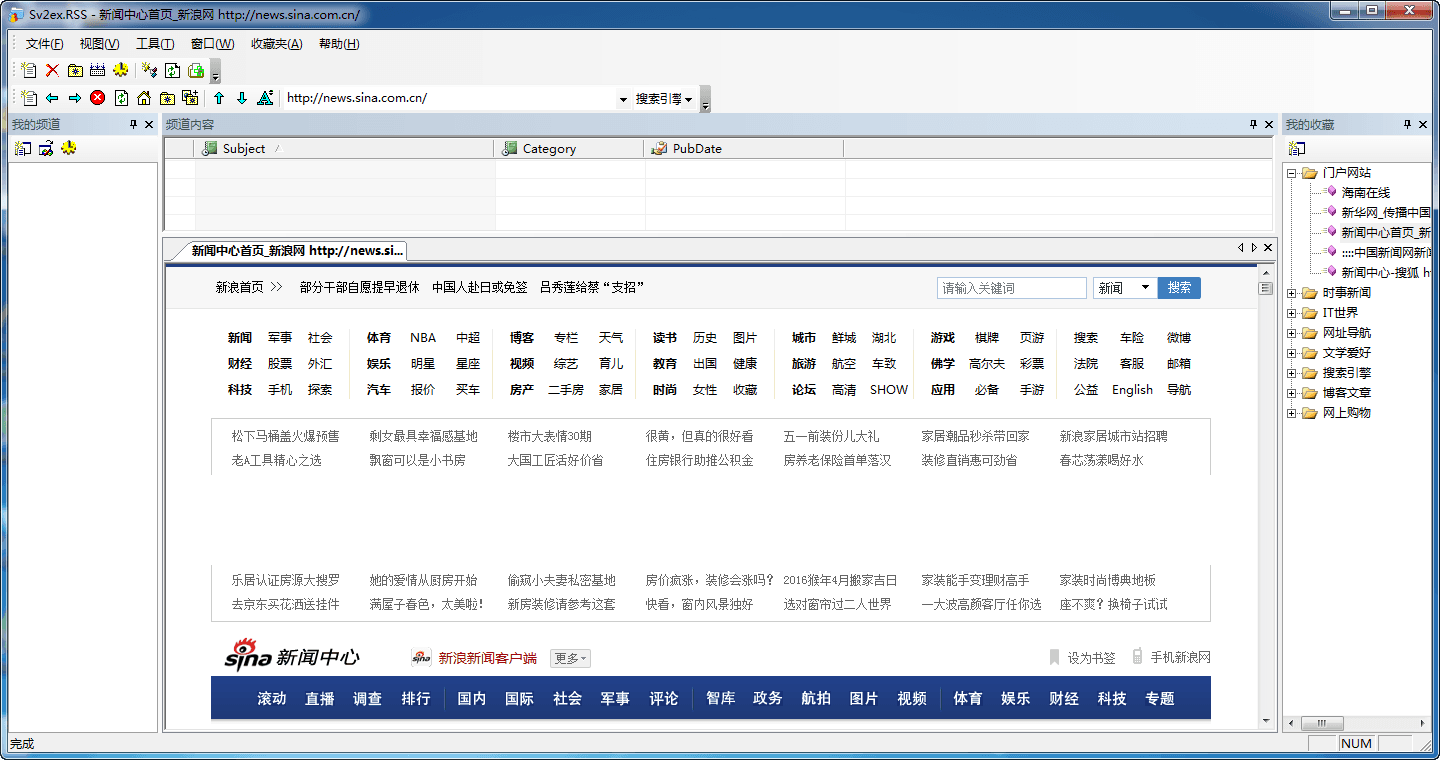
Task: Open 海南在线 in the favorites tree
Action: (x=1365, y=193)
